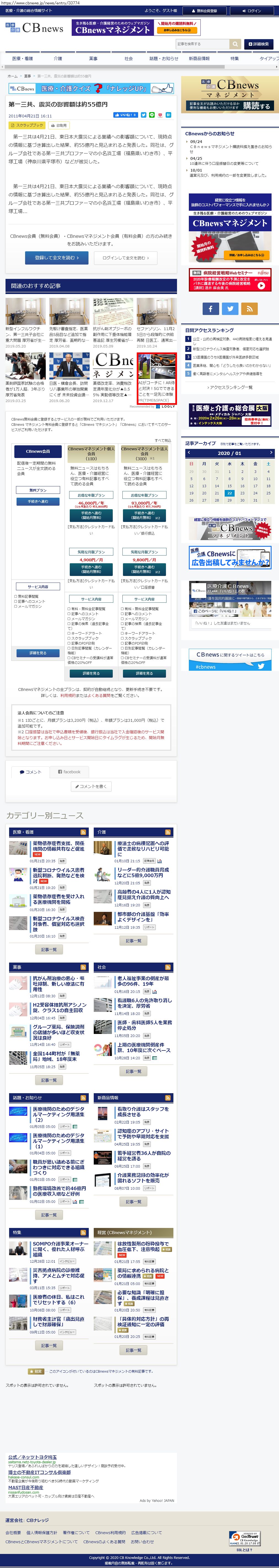Click the CBnews logo

[x=34, y=27]
